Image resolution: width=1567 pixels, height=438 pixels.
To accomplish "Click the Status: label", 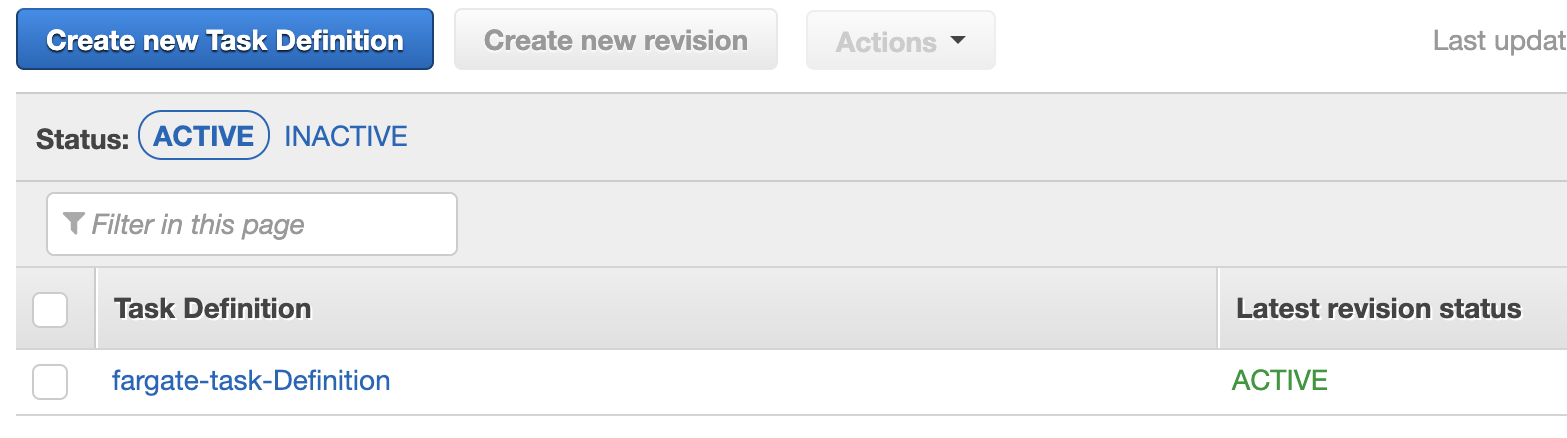I will (82, 138).
